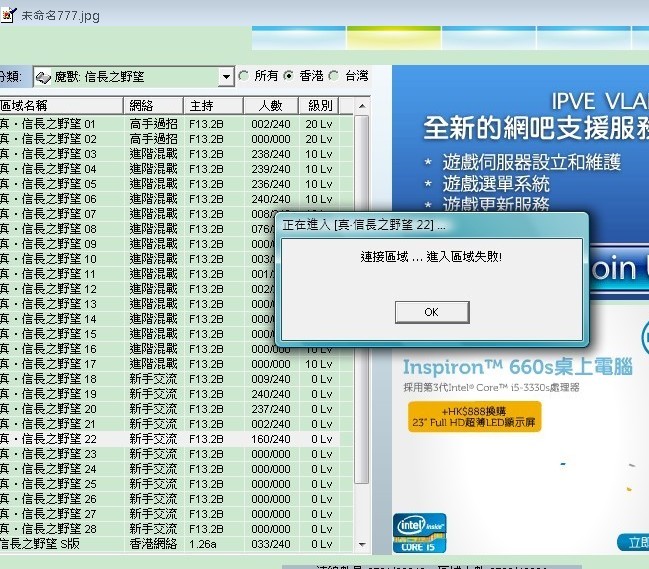
Task: Click the +HK$888換購 orange offer button
Action: (x=474, y=417)
